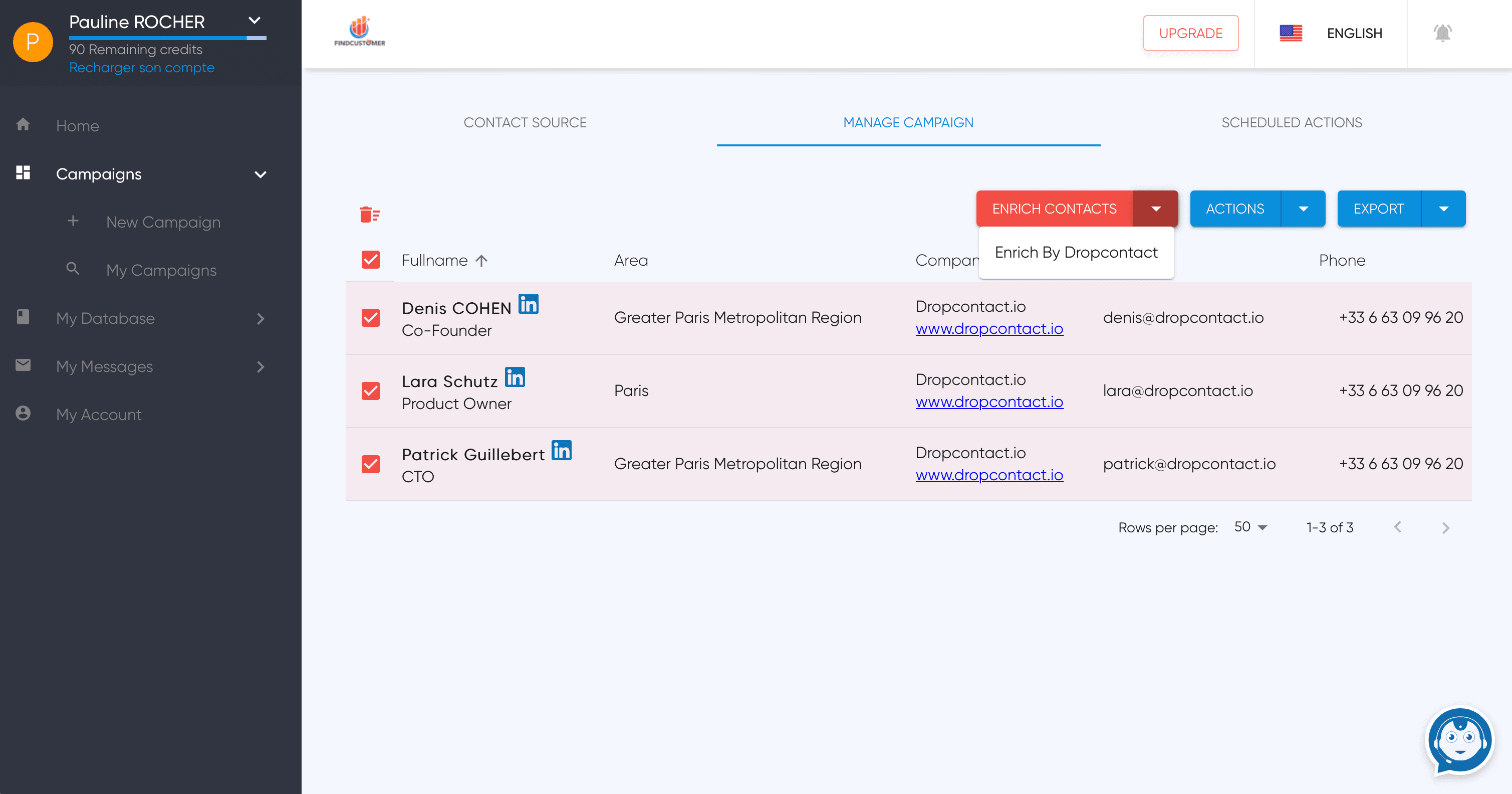1512x794 pixels.
Task: Click the ENRICH CONTACTS button
Action: (1054, 209)
